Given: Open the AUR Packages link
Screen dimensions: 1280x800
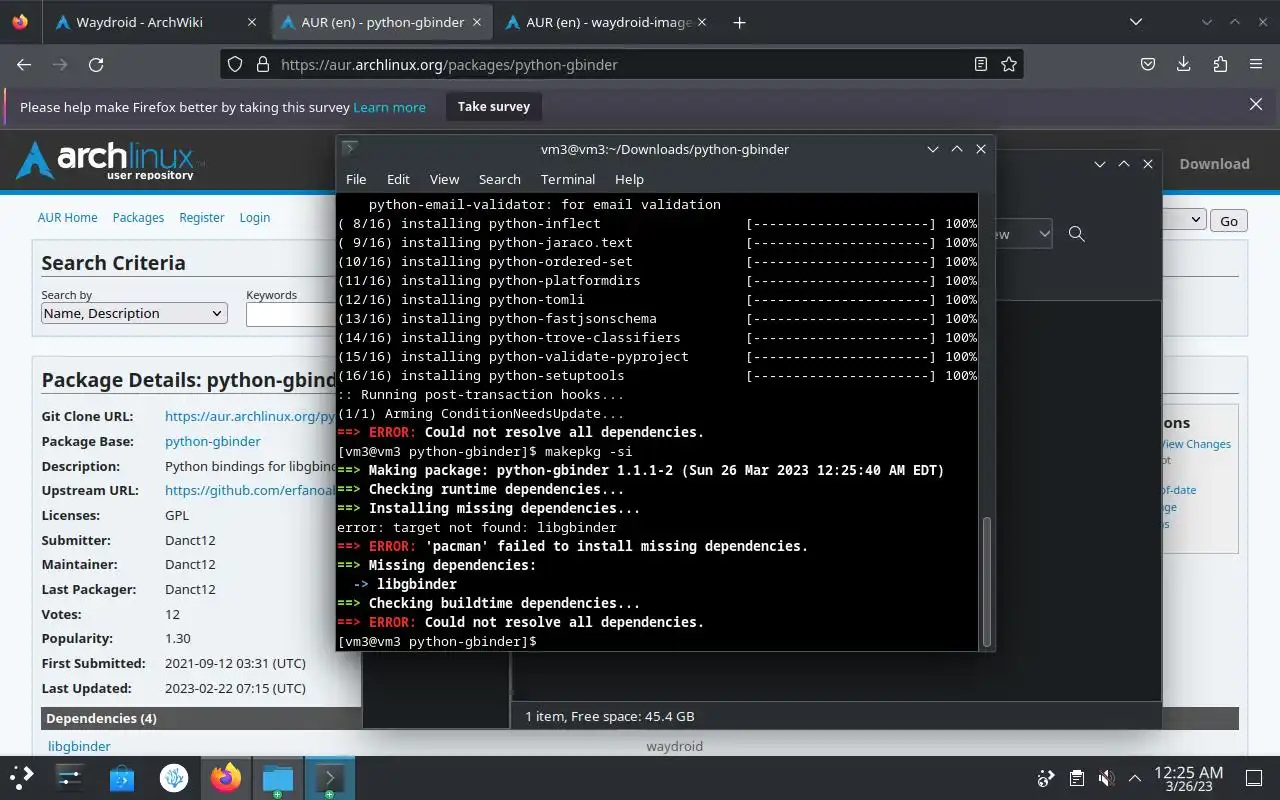Looking at the screenshot, I should 138,217.
